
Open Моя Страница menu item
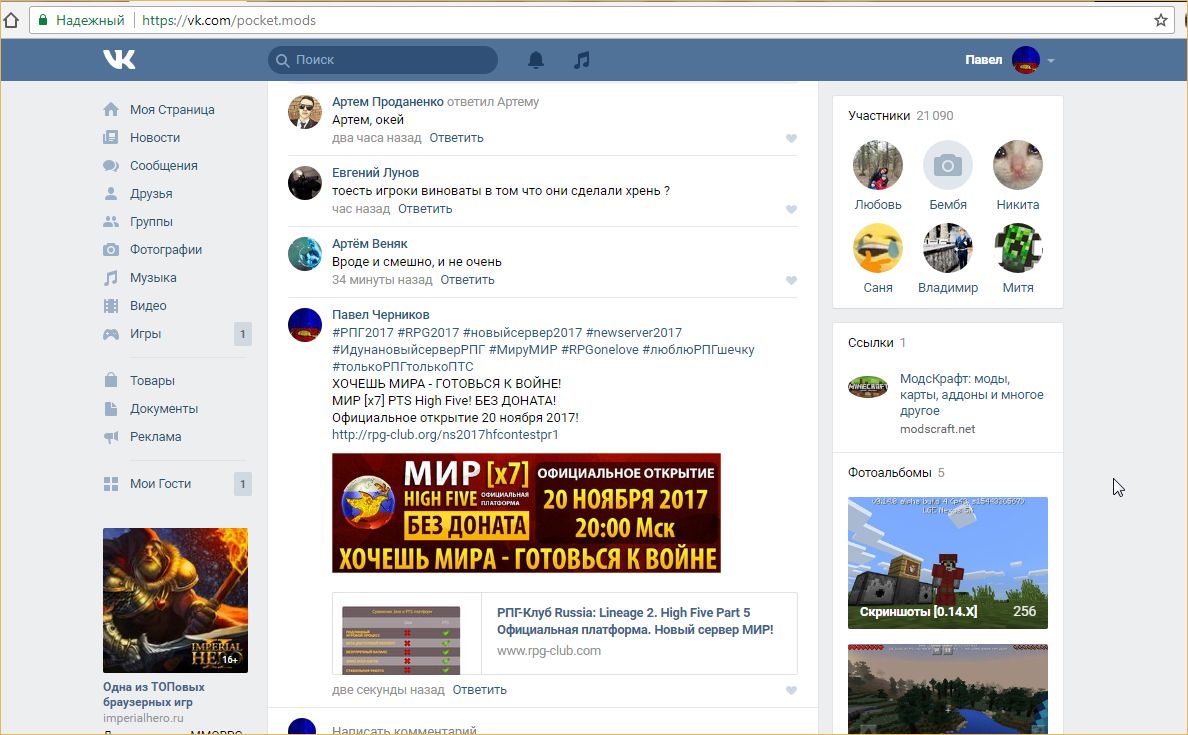pos(171,110)
